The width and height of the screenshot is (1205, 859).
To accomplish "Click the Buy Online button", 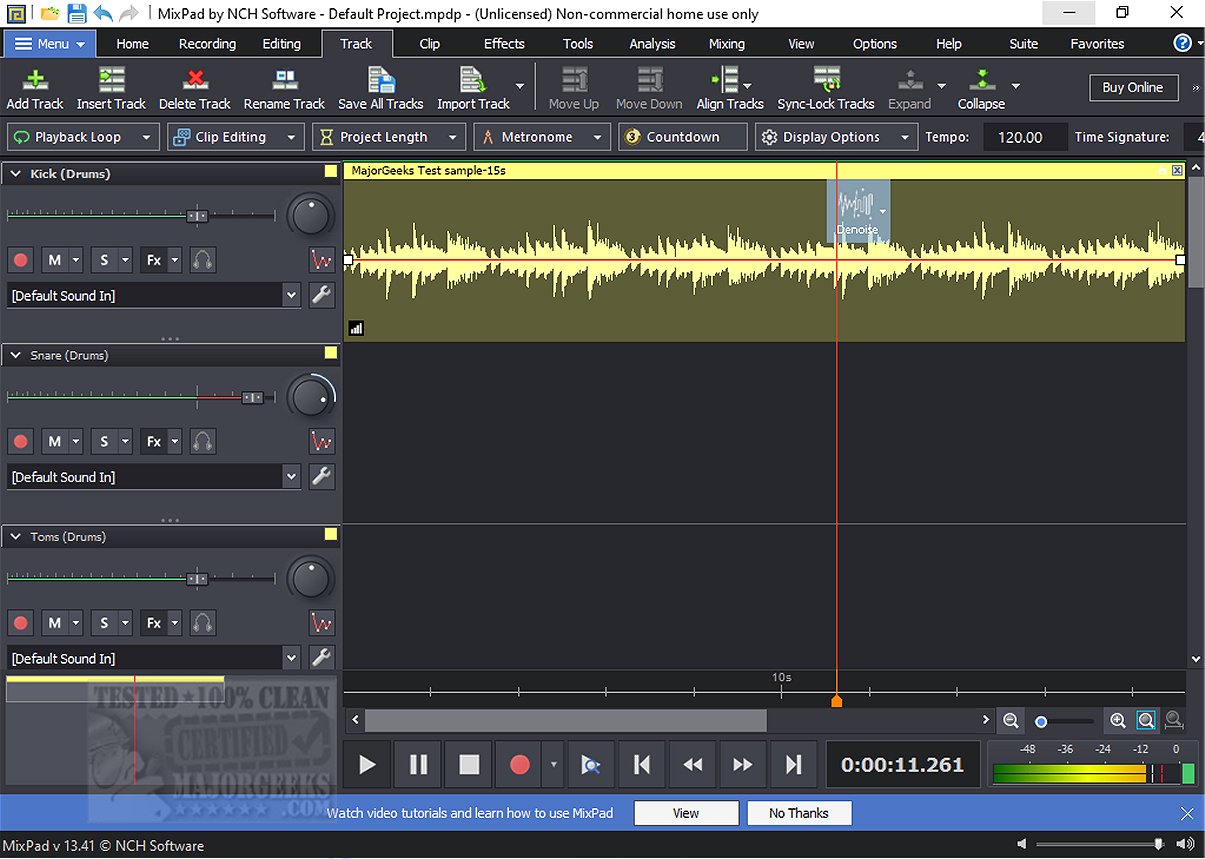I will pyautogui.click(x=1132, y=88).
